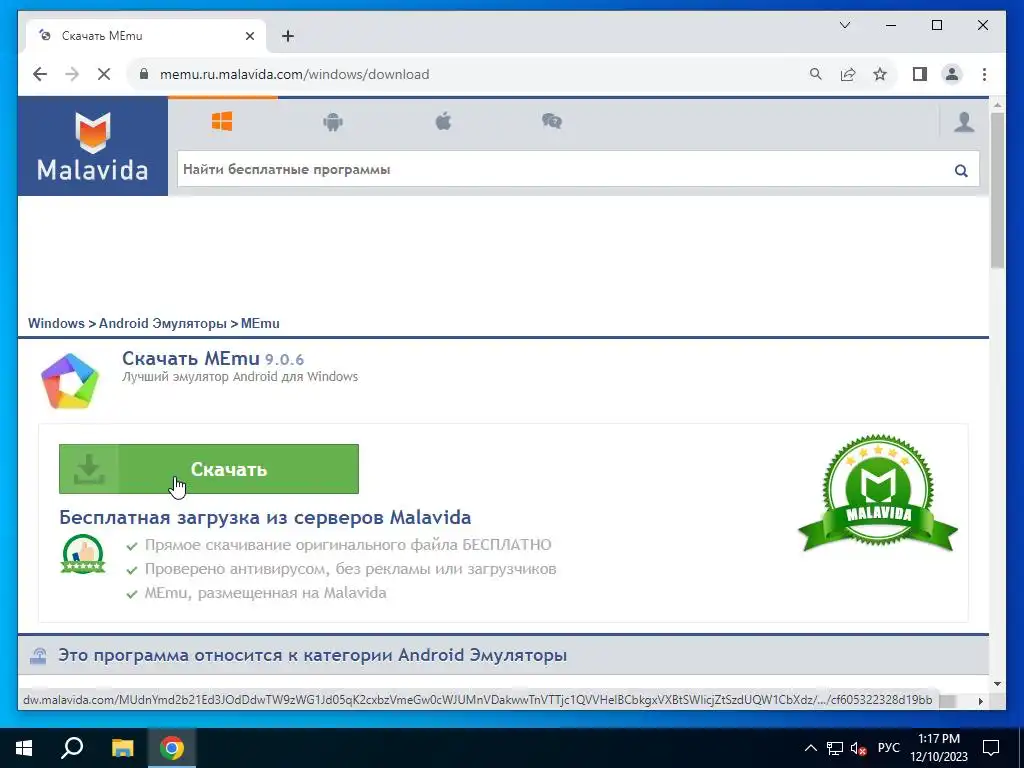The image size is (1024, 768).
Task: Click the scrollbar up arrow
Action: 997,104
